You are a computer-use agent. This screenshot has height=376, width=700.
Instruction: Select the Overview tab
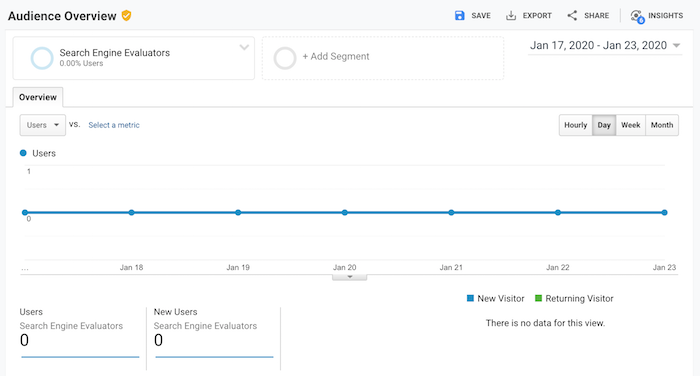tap(38, 97)
